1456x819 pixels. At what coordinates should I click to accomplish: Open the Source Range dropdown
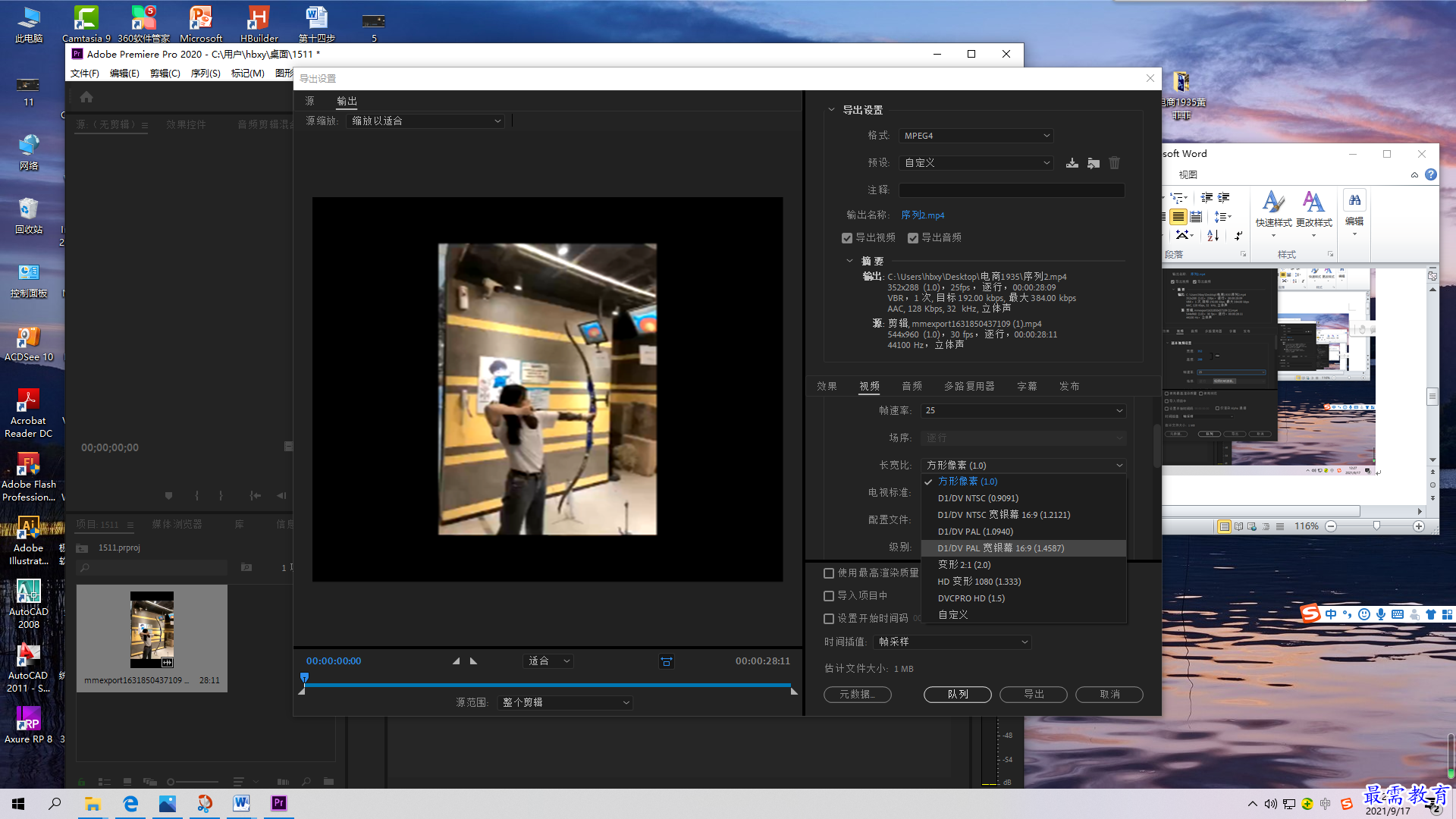(x=565, y=703)
